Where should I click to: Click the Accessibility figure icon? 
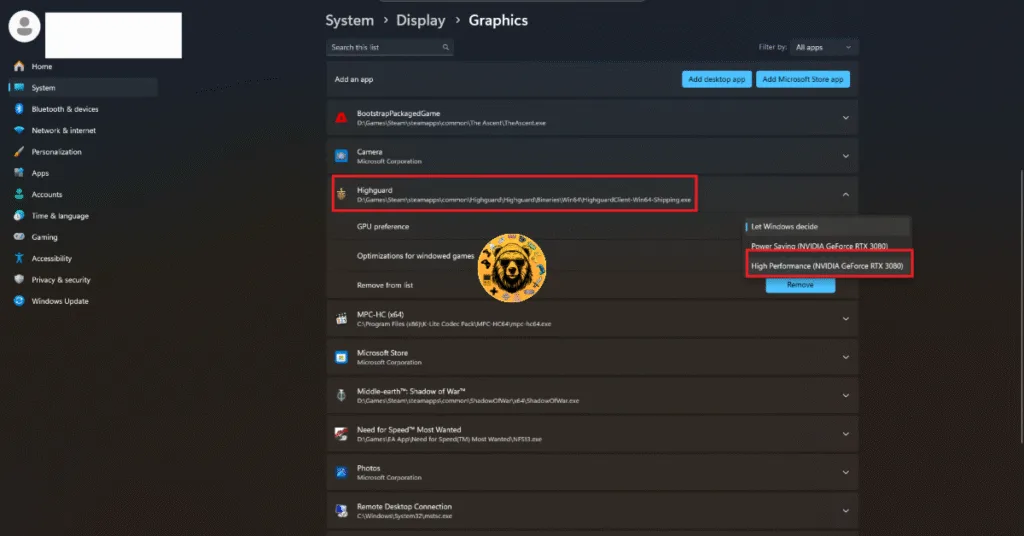19,258
